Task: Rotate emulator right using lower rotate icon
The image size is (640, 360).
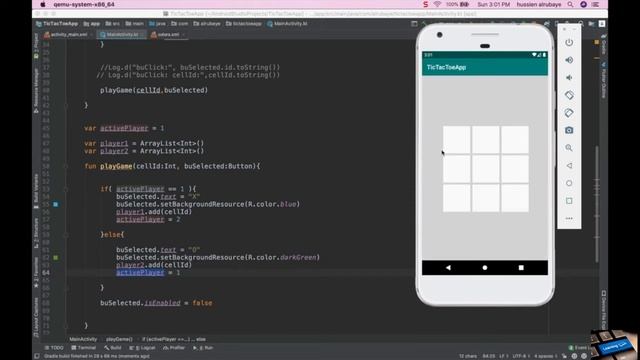Action: (x=569, y=113)
